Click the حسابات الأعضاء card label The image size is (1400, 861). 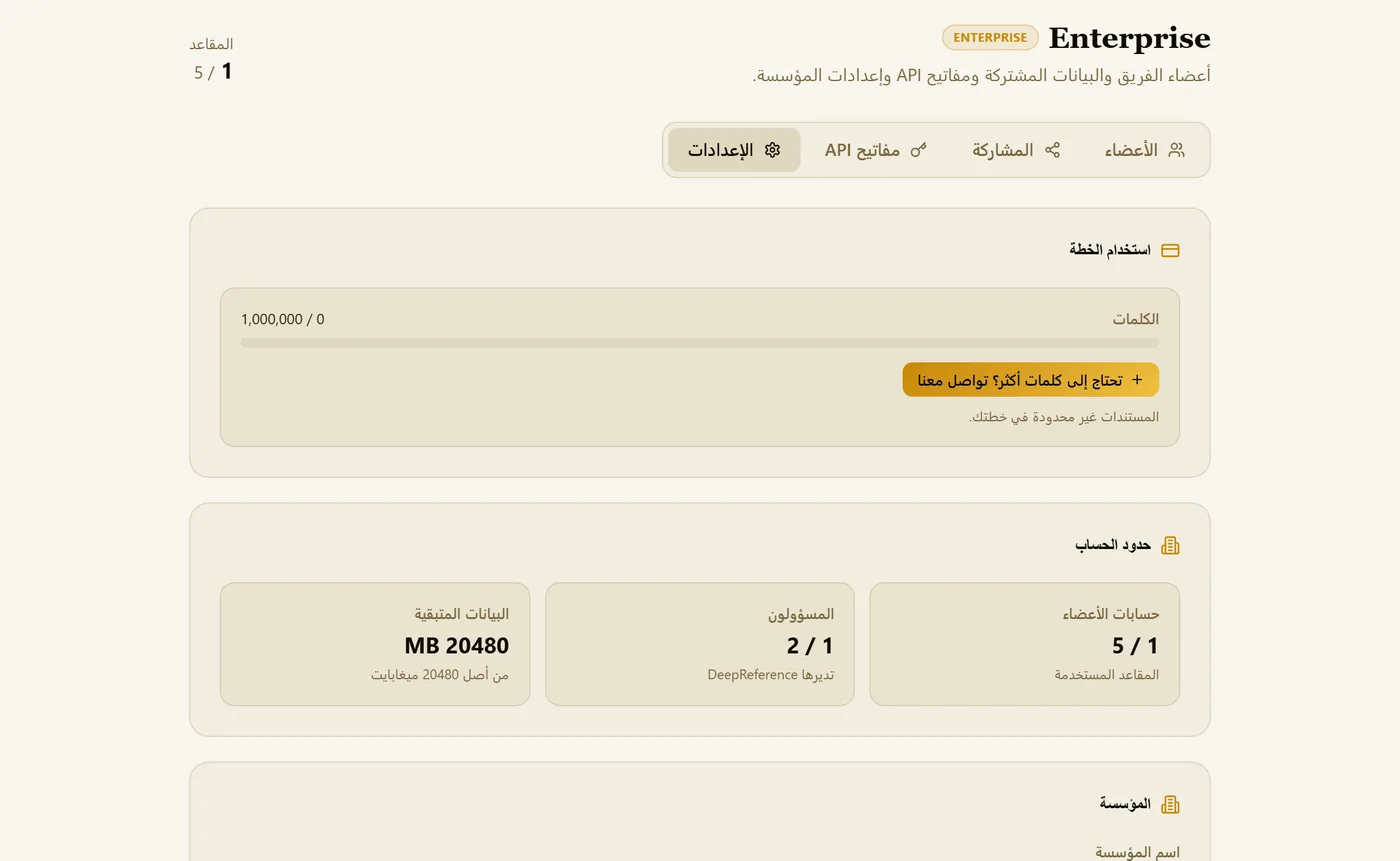point(1111,614)
